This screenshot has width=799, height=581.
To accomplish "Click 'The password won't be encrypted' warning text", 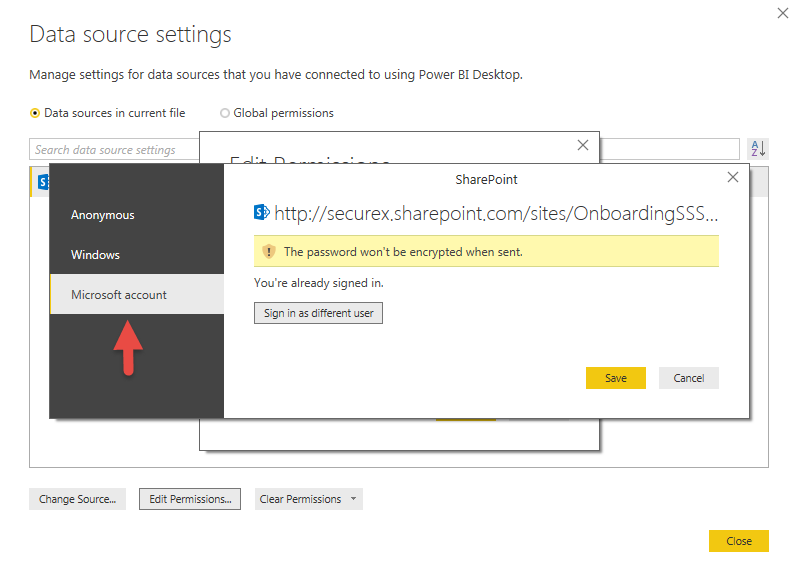I will pyautogui.click(x=403, y=252).
